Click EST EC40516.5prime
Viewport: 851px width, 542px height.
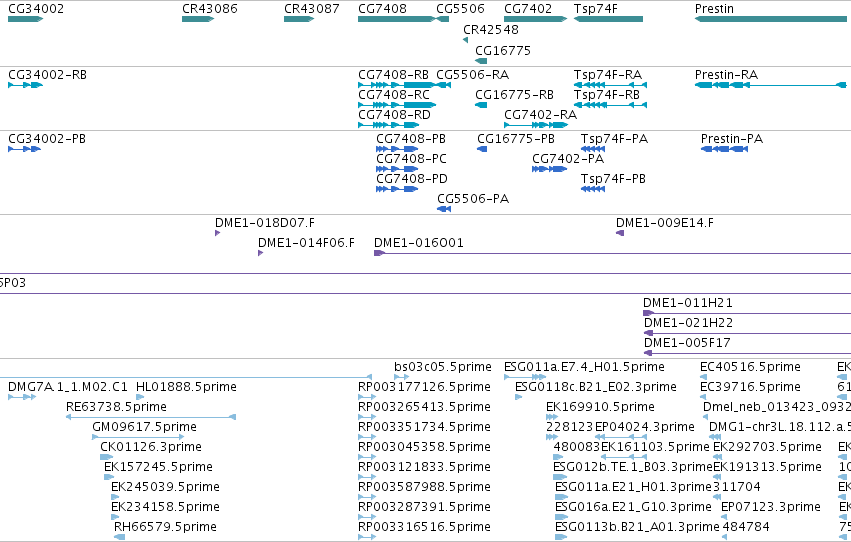click(x=704, y=377)
